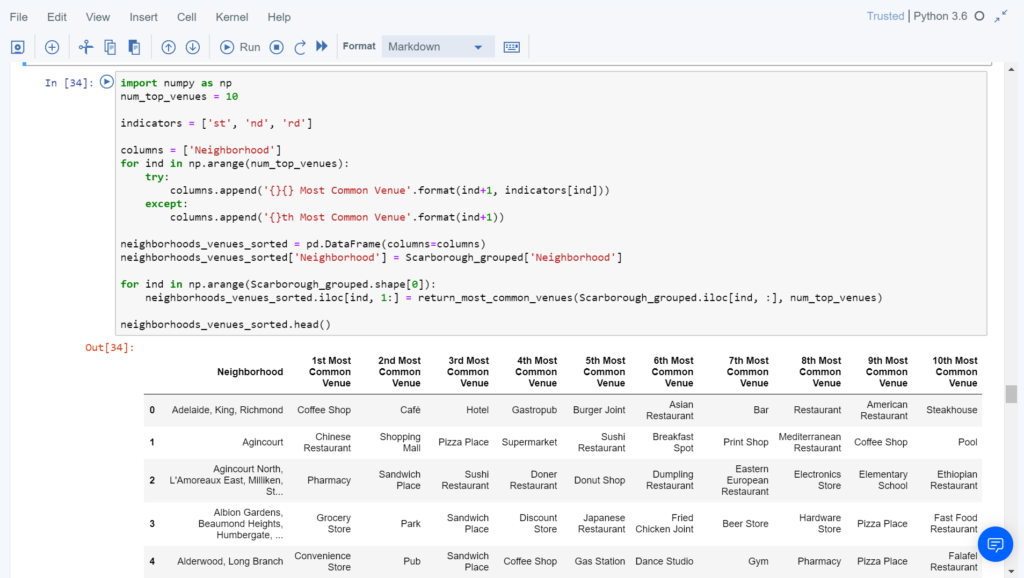
Task: Open the Markdown cell type dropdown
Action: tap(437, 46)
